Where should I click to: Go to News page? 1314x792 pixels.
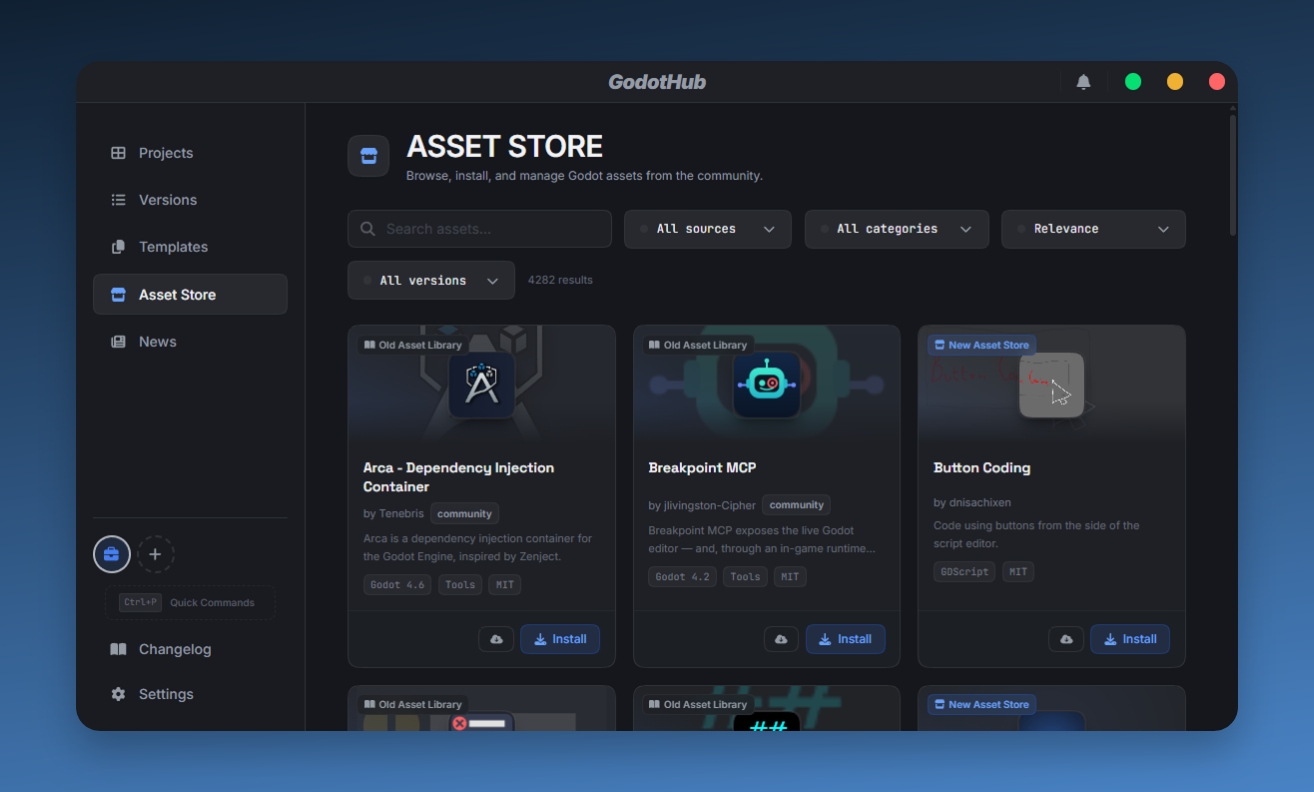pyautogui.click(x=190, y=341)
